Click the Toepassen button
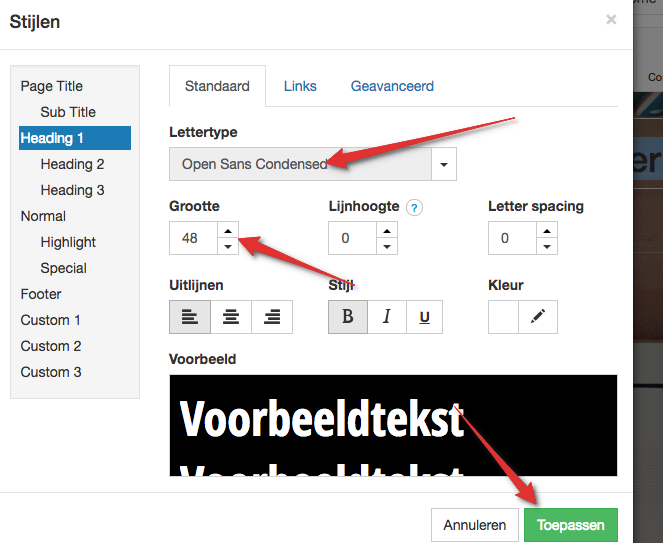 pyautogui.click(x=571, y=525)
